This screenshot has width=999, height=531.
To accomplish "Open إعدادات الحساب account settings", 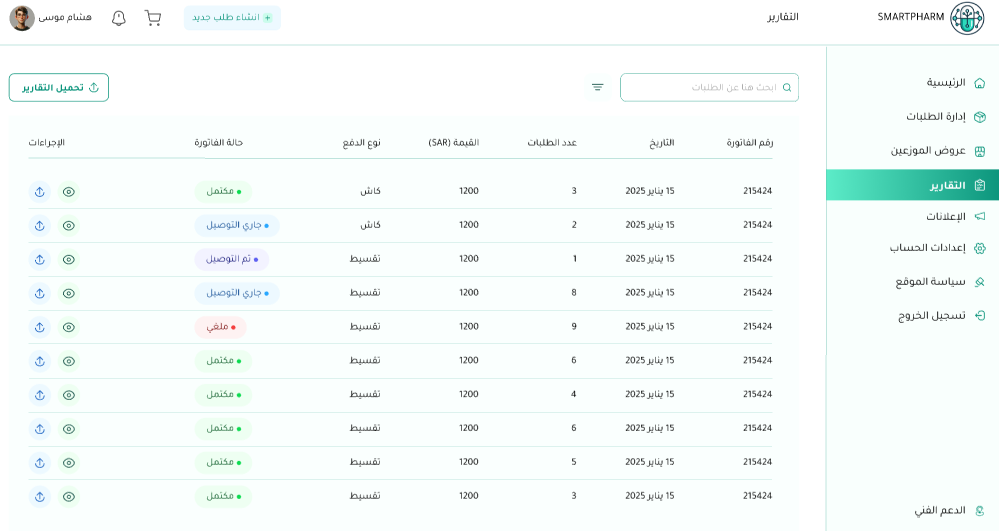I will 927,248.
